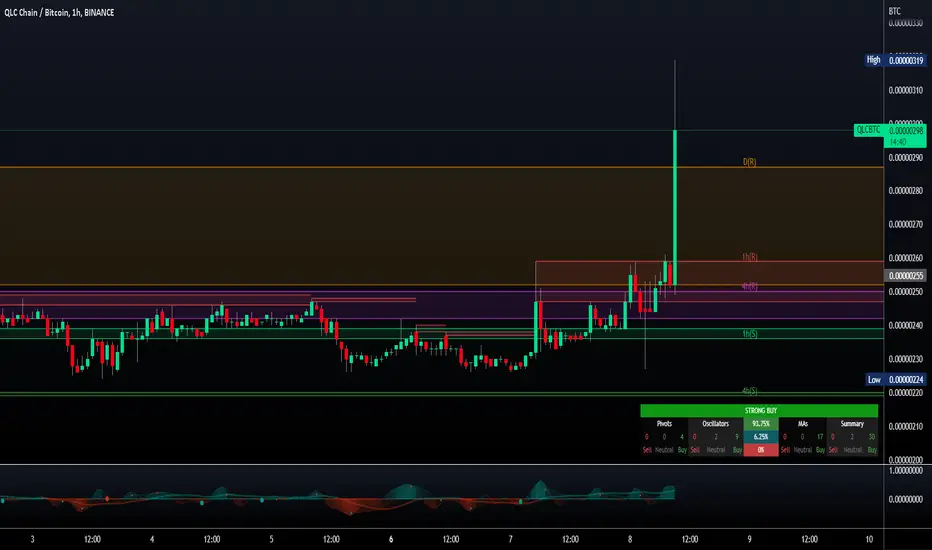
Task: Click the MAs column header
Action: coord(802,424)
